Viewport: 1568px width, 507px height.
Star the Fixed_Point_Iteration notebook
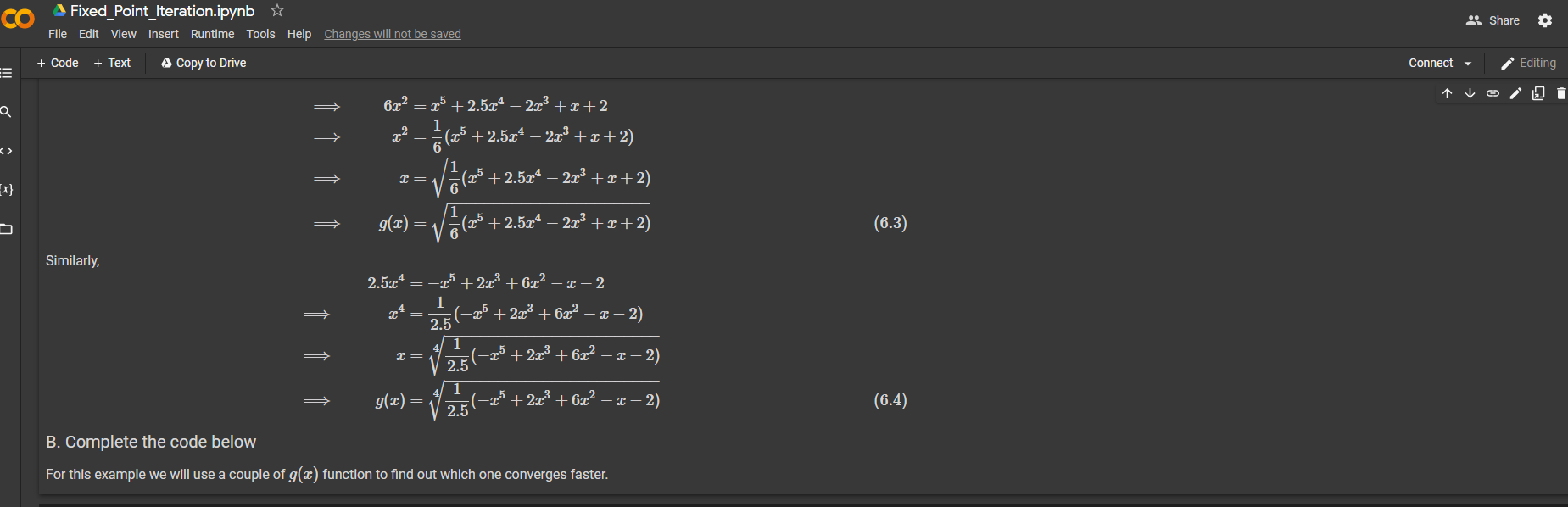pyautogui.click(x=276, y=10)
